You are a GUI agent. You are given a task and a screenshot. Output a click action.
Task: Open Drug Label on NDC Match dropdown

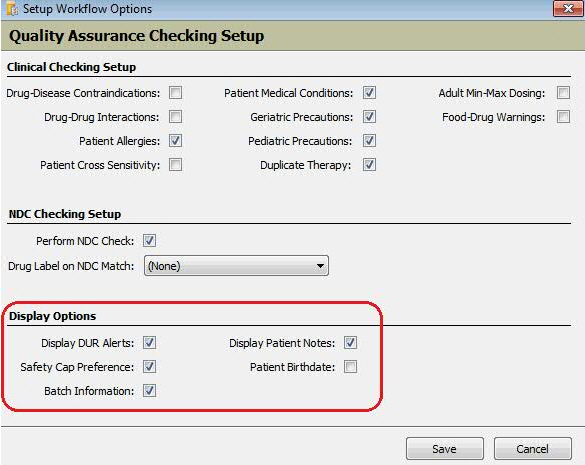tap(236, 266)
